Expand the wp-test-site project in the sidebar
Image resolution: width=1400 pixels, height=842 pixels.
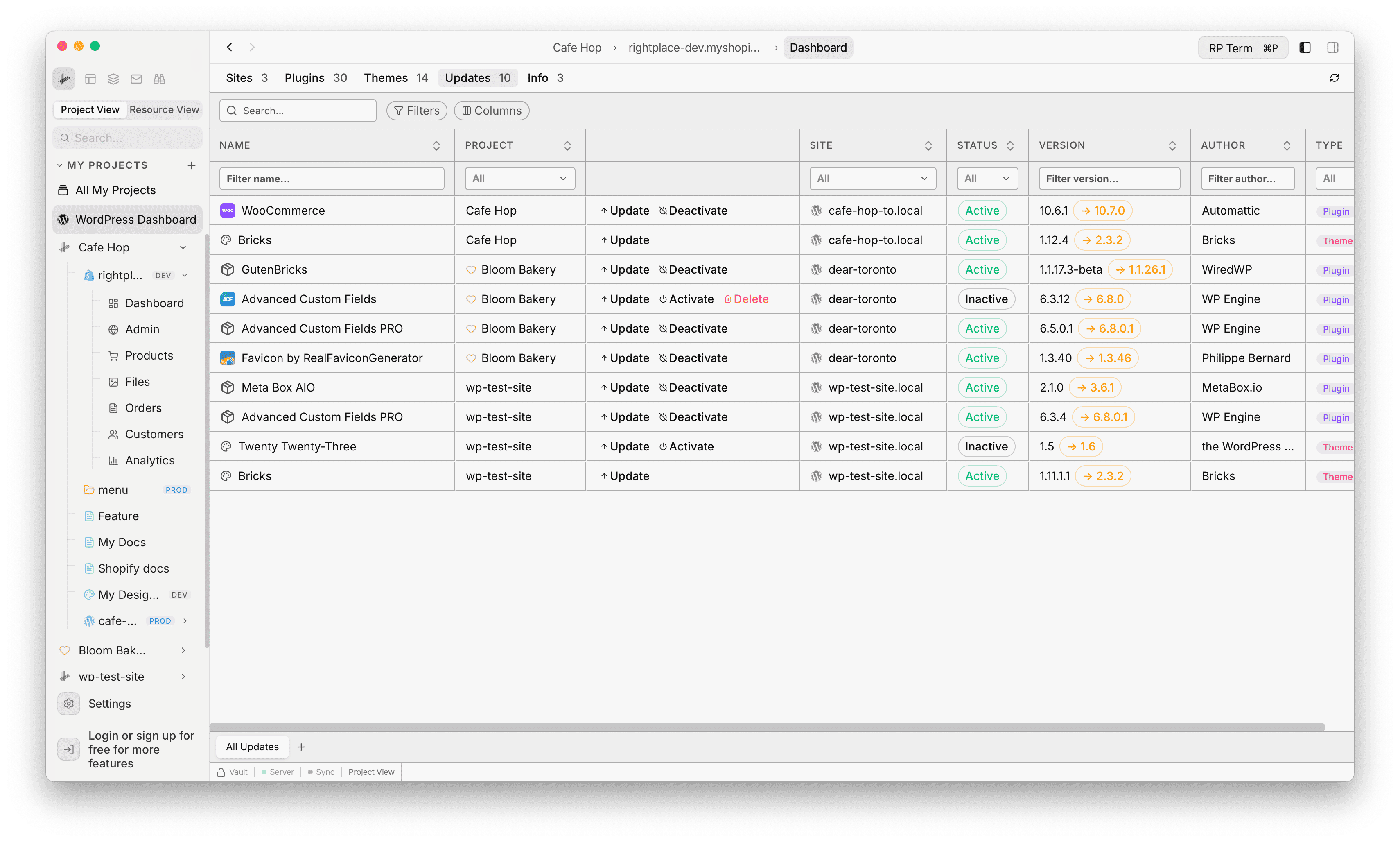(x=183, y=676)
